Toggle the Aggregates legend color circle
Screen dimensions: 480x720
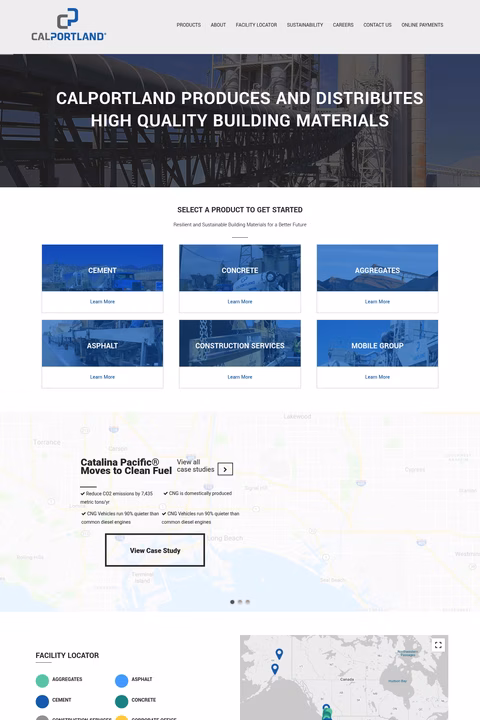point(42,681)
